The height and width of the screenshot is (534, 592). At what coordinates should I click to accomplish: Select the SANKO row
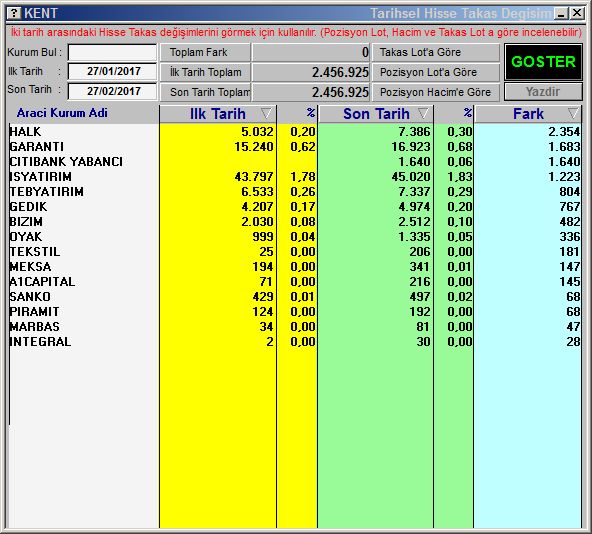295,297
